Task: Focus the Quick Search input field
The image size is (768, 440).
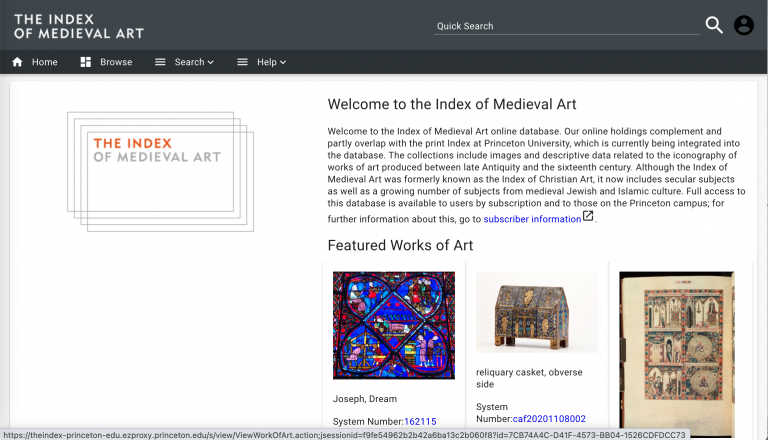Action: (567, 26)
